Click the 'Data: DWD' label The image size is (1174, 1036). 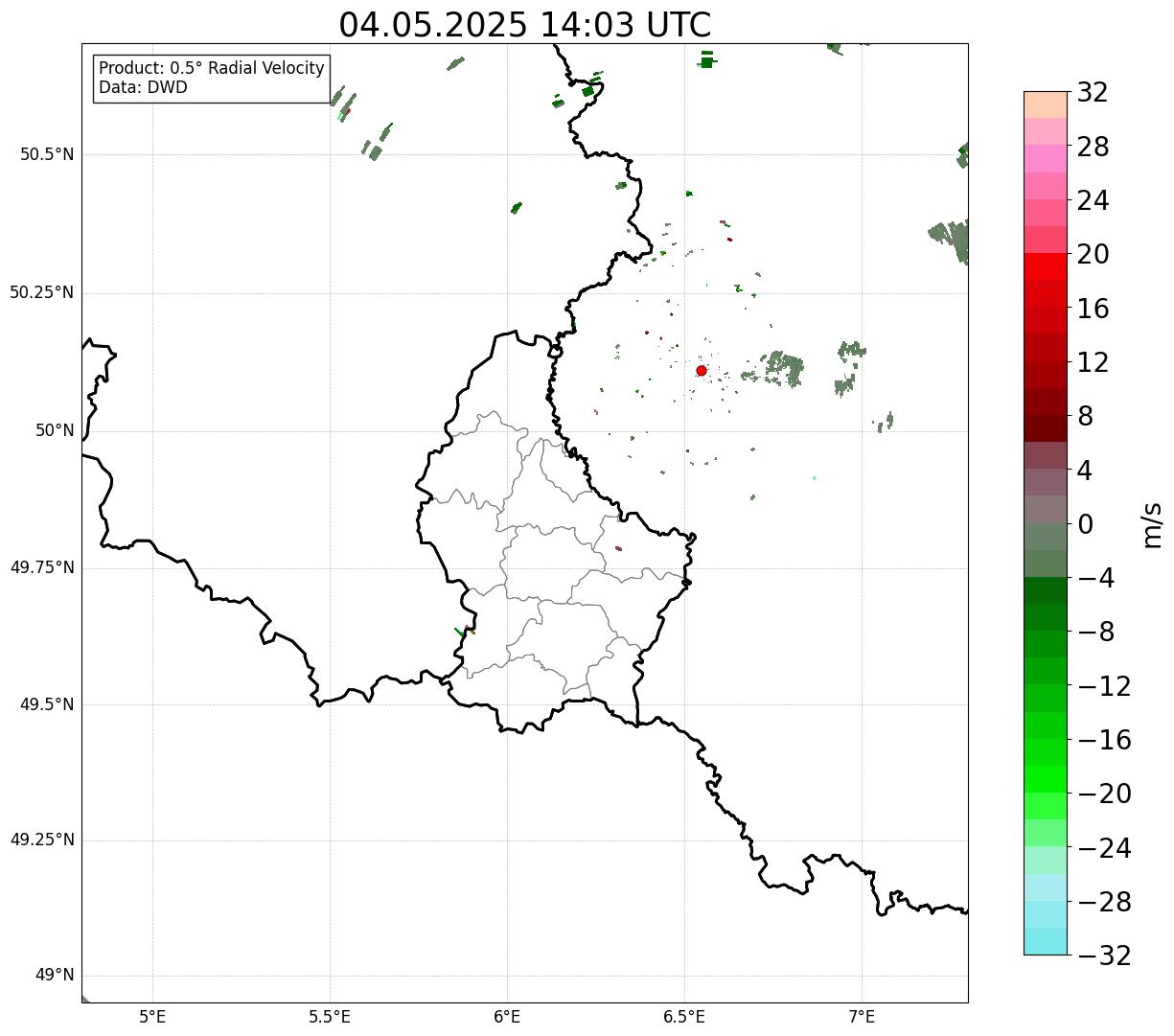[143, 88]
